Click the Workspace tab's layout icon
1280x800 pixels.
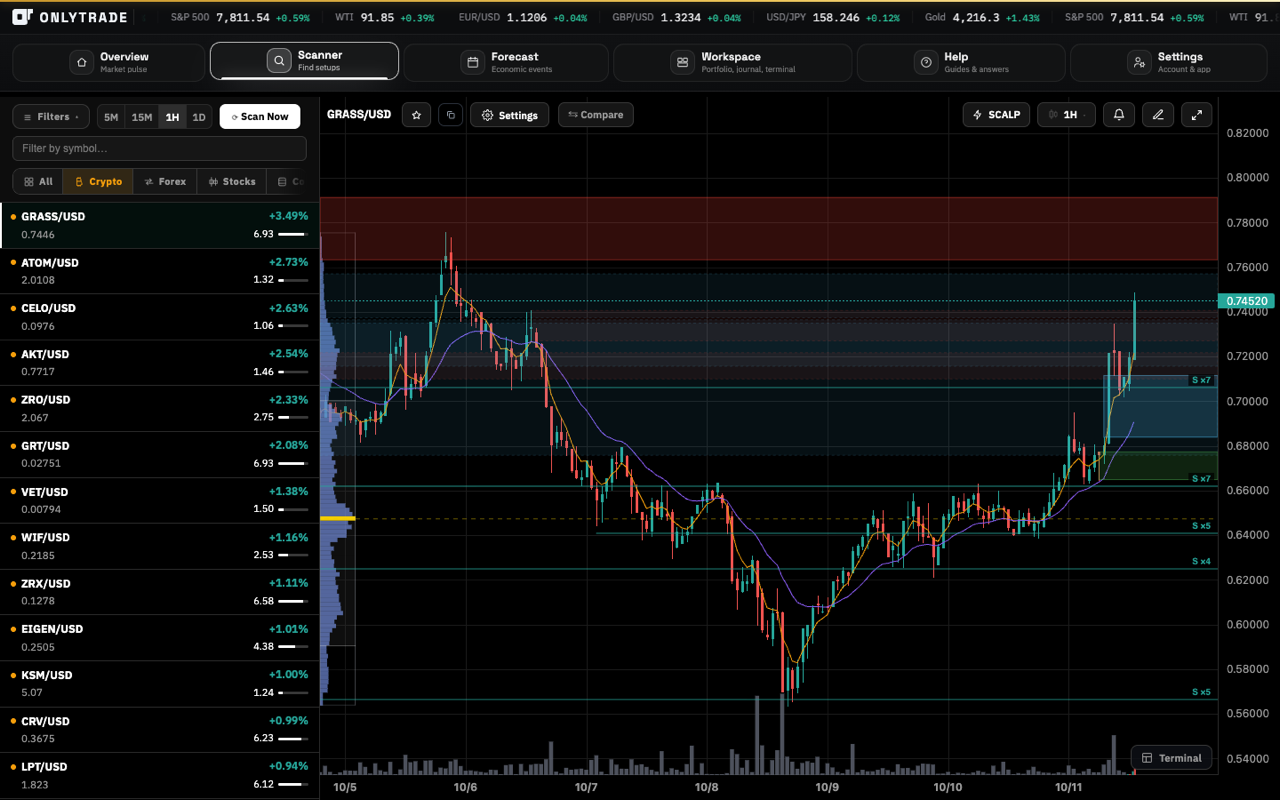pos(682,62)
